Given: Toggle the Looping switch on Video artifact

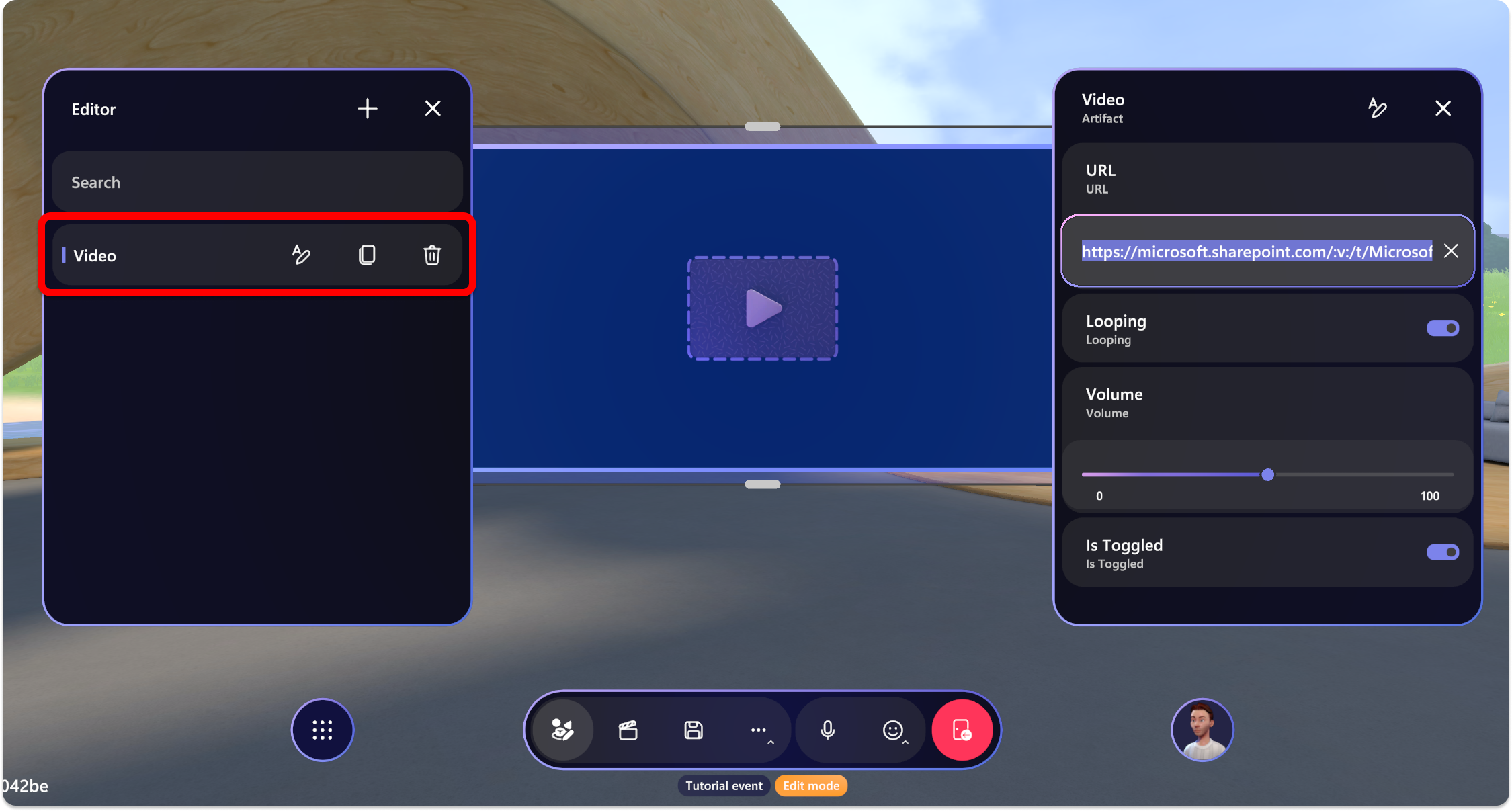Looking at the screenshot, I should coord(1443,328).
